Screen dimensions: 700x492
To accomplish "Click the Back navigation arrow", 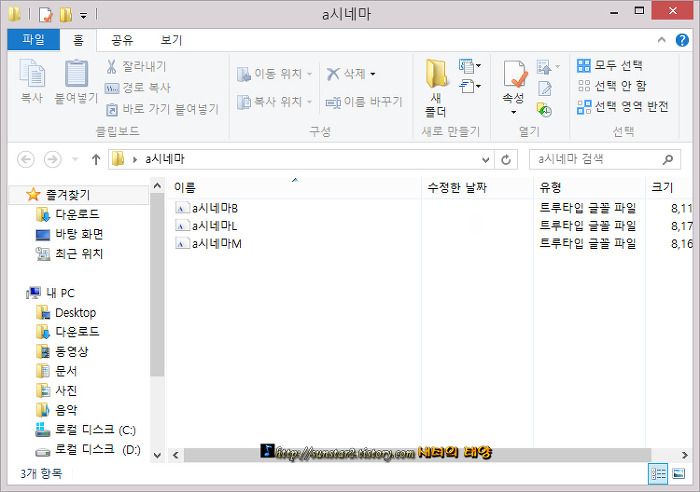I will (x=26, y=159).
